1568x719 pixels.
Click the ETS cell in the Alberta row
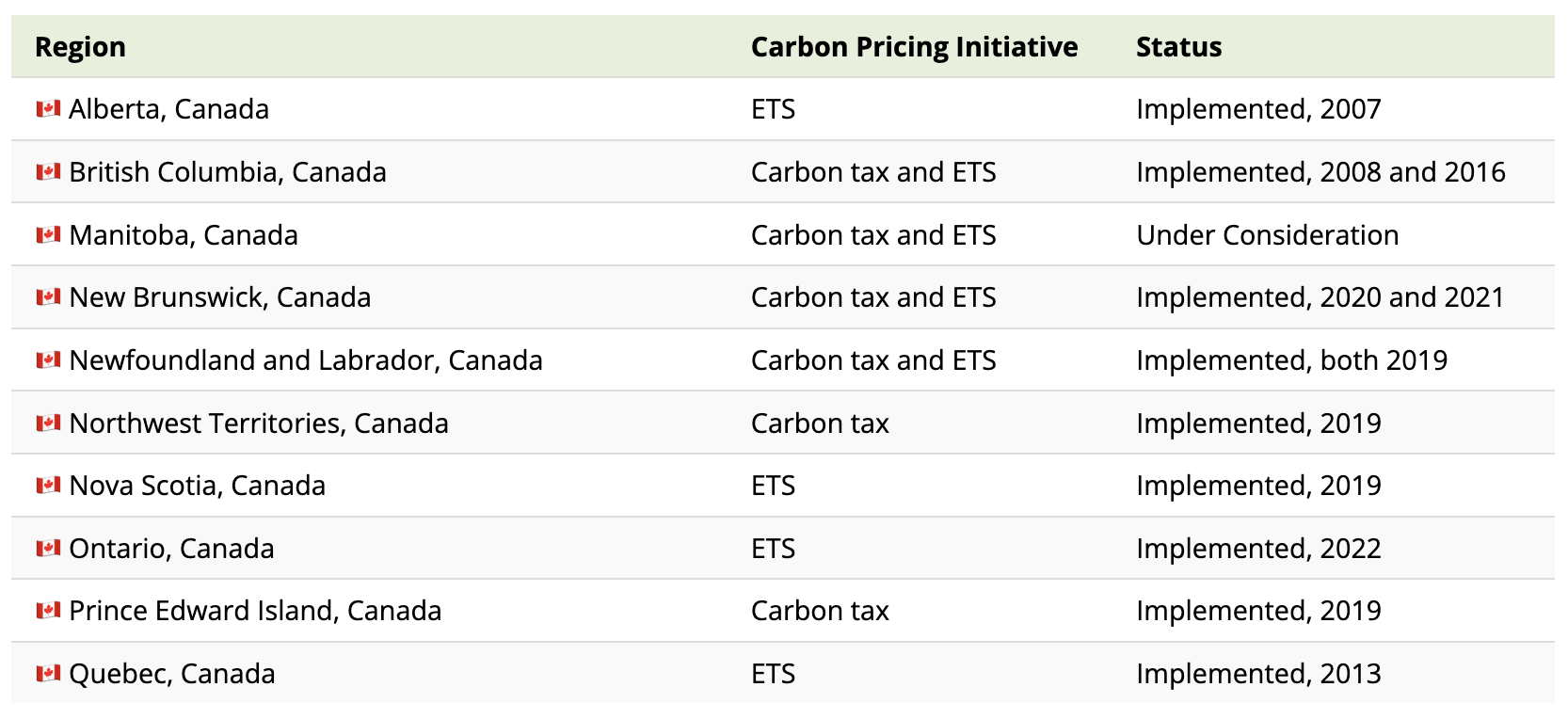point(773,109)
